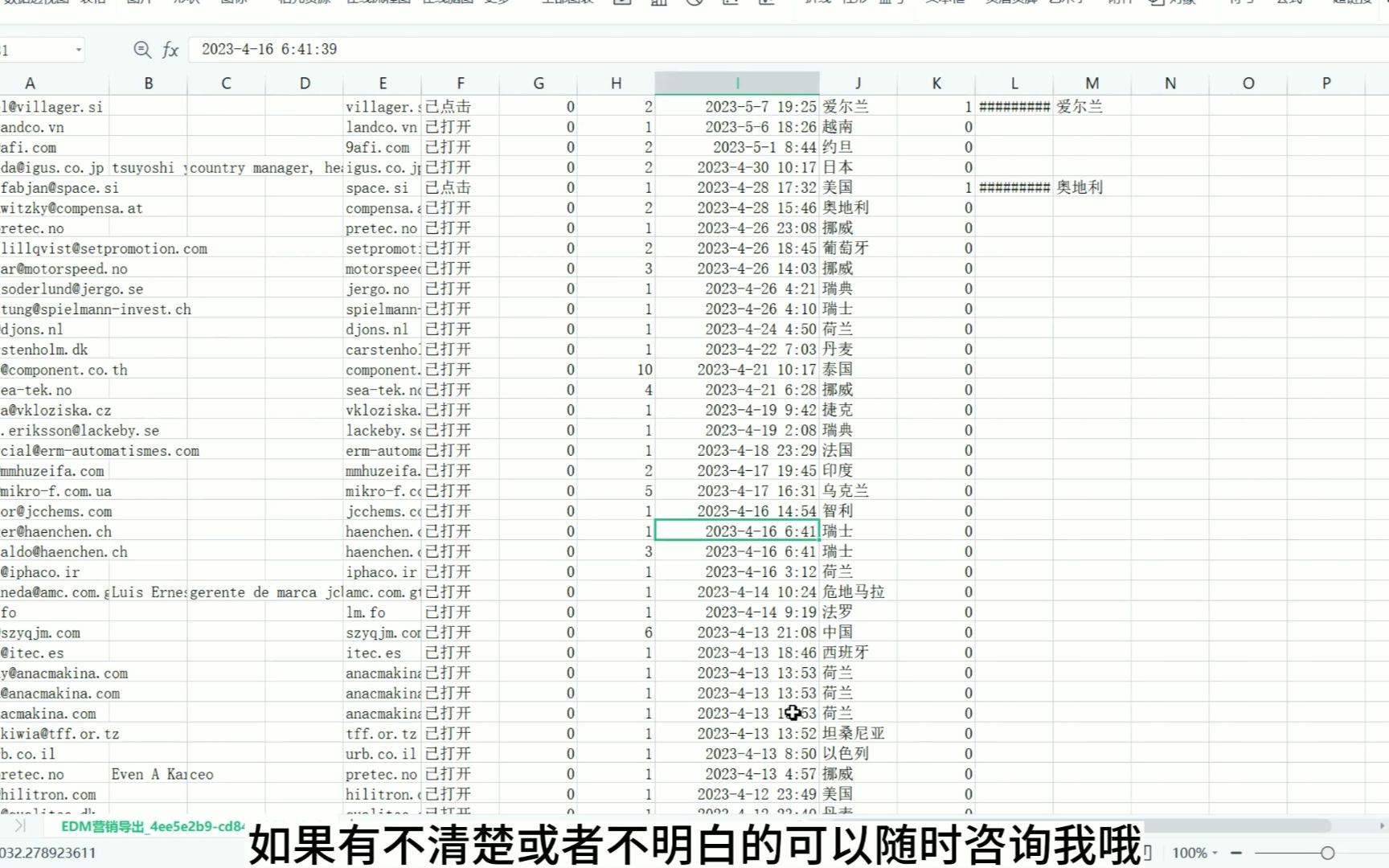Open insert function with the fx icon
The width and height of the screenshot is (1389, 868).
(169, 49)
